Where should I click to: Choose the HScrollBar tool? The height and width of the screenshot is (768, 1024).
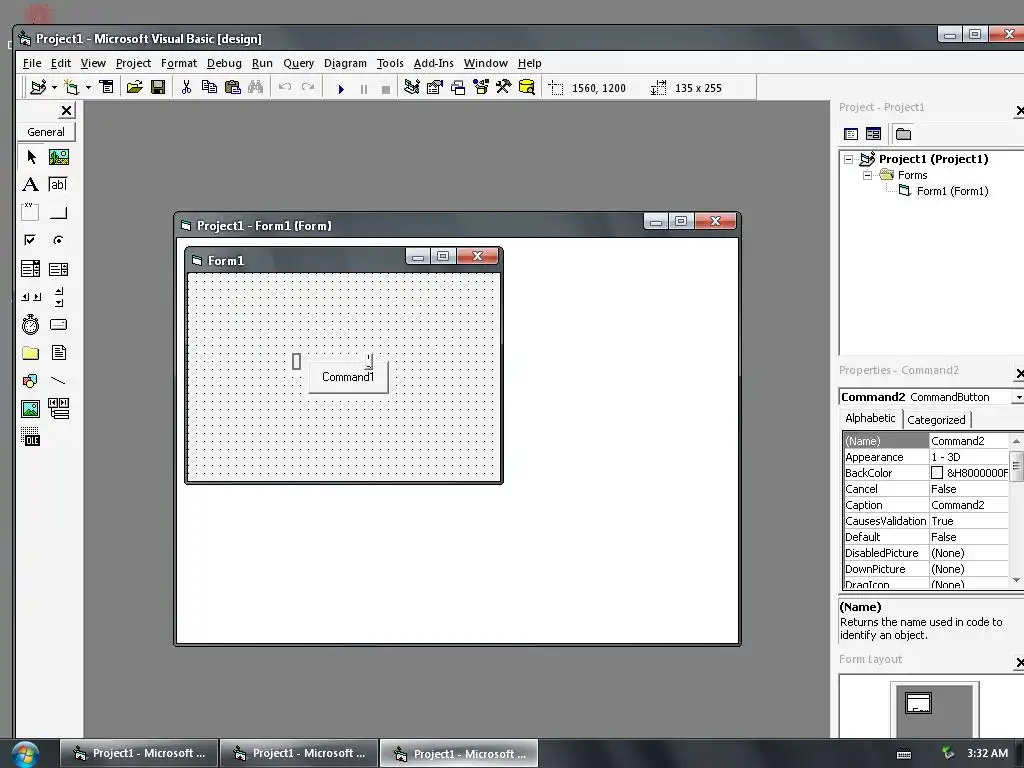click(31, 296)
